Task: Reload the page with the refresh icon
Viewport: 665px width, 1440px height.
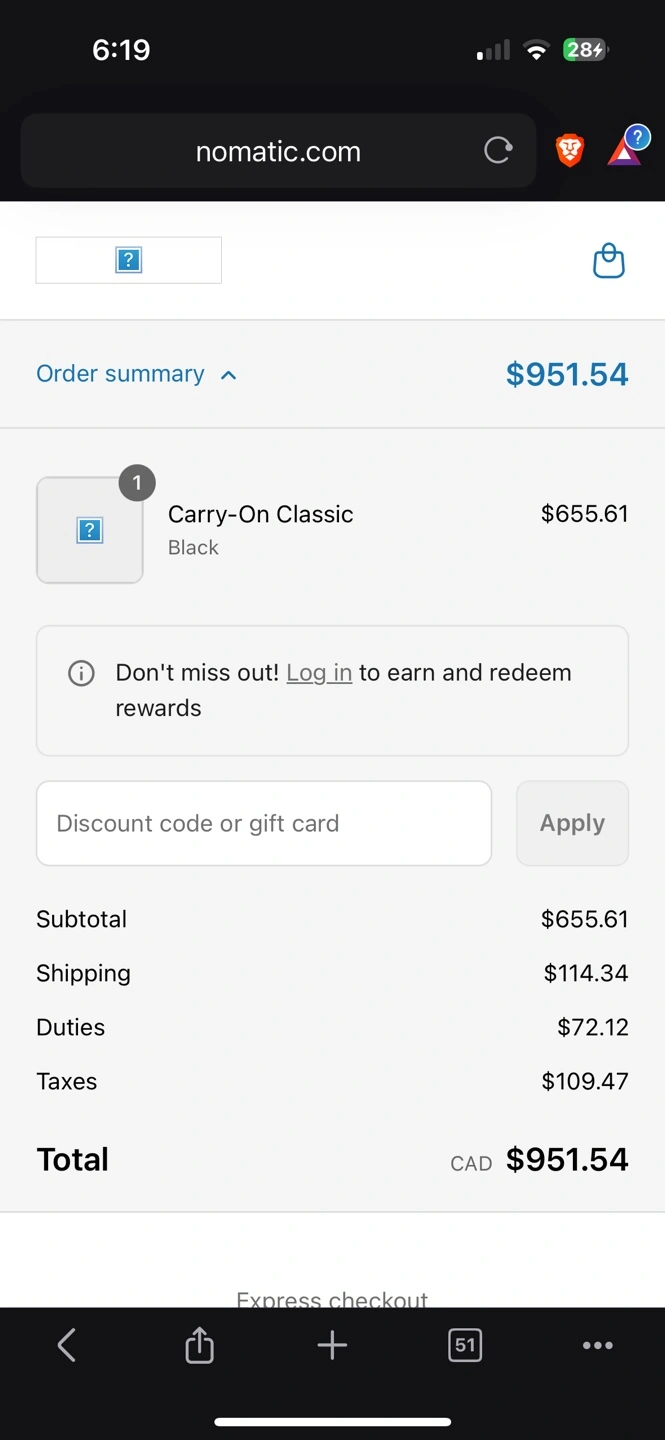Action: (x=498, y=151)
